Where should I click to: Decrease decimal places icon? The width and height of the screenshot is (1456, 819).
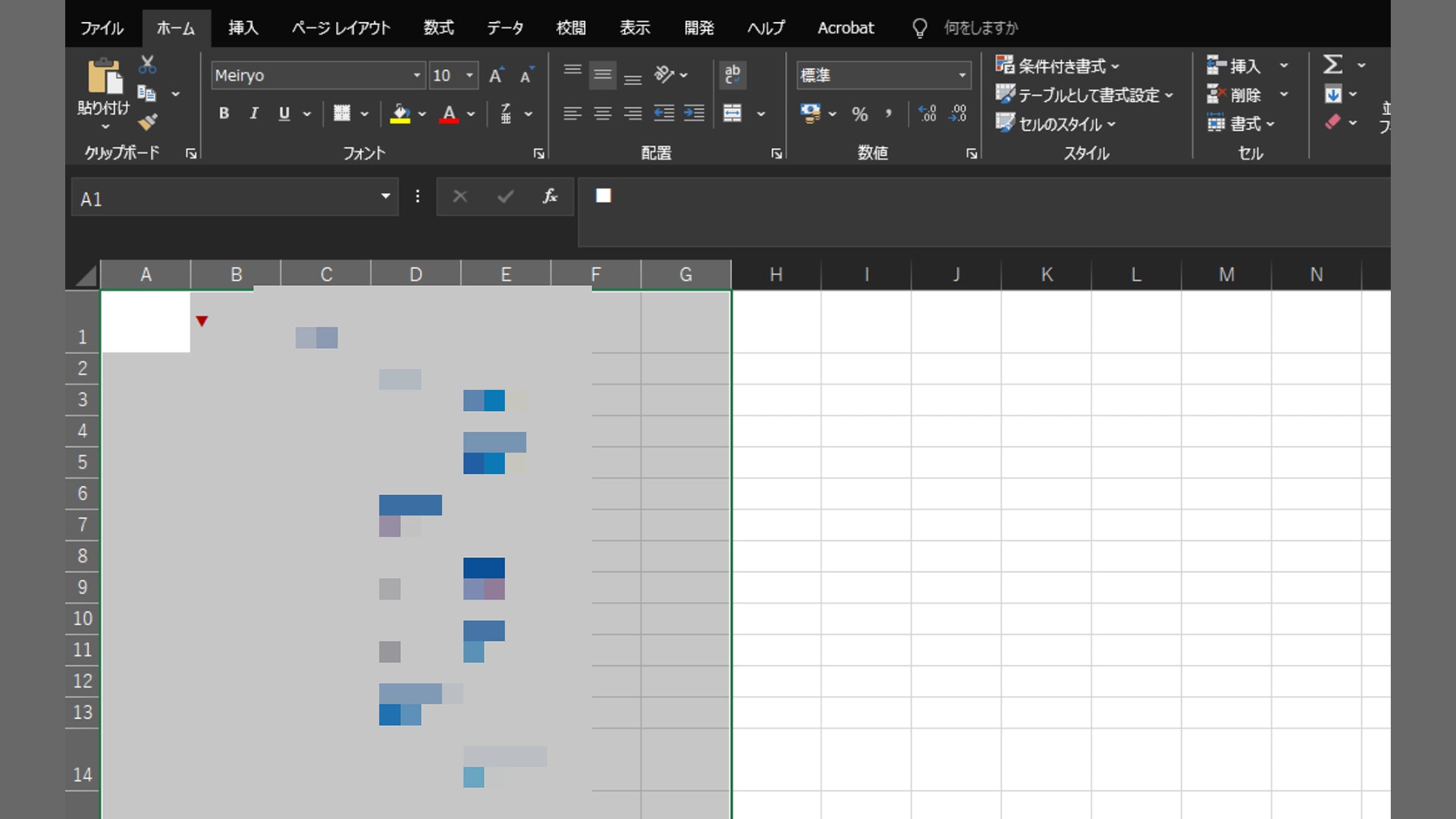[x=958, y=114]
